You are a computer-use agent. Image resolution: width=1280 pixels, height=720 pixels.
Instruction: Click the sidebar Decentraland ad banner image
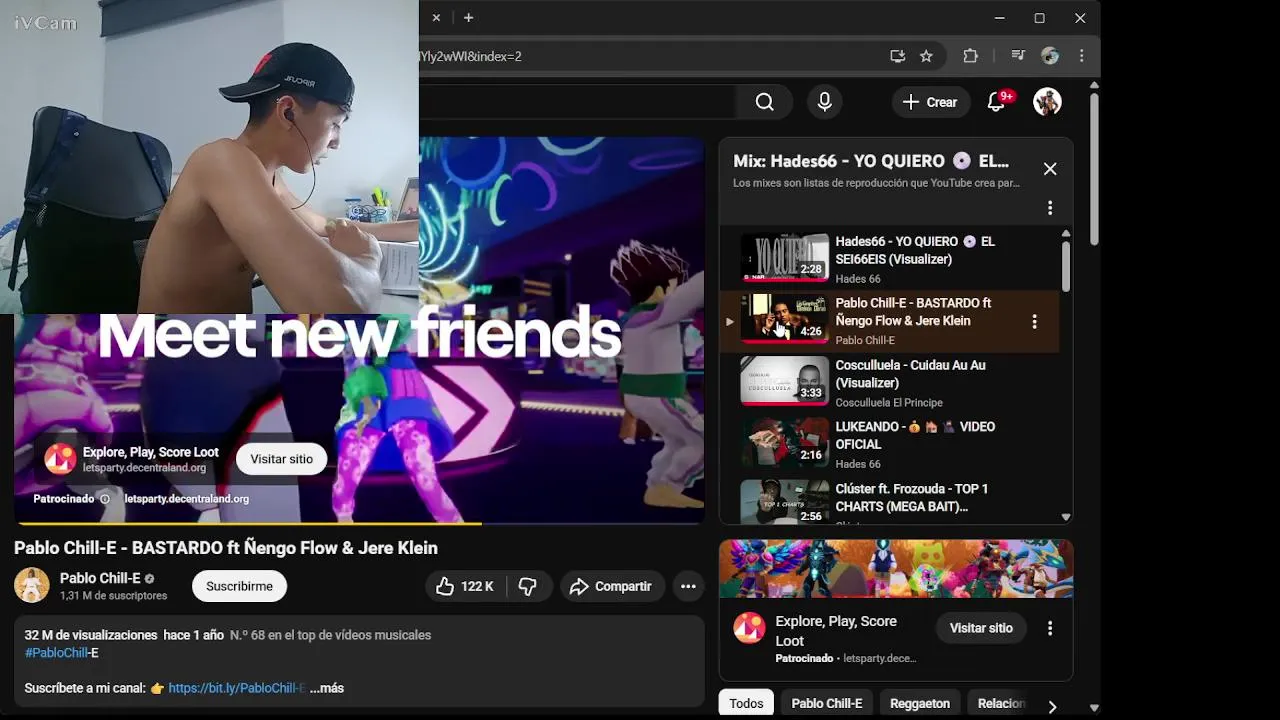point(896,569)
